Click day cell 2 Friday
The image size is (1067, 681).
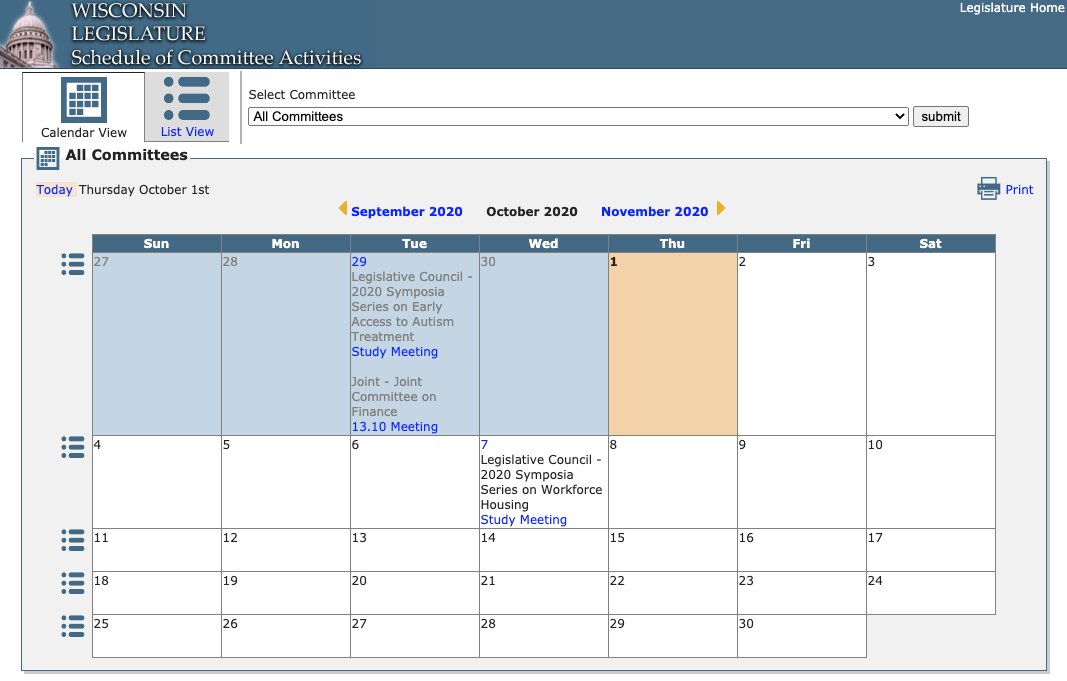(x=802, y=344)
